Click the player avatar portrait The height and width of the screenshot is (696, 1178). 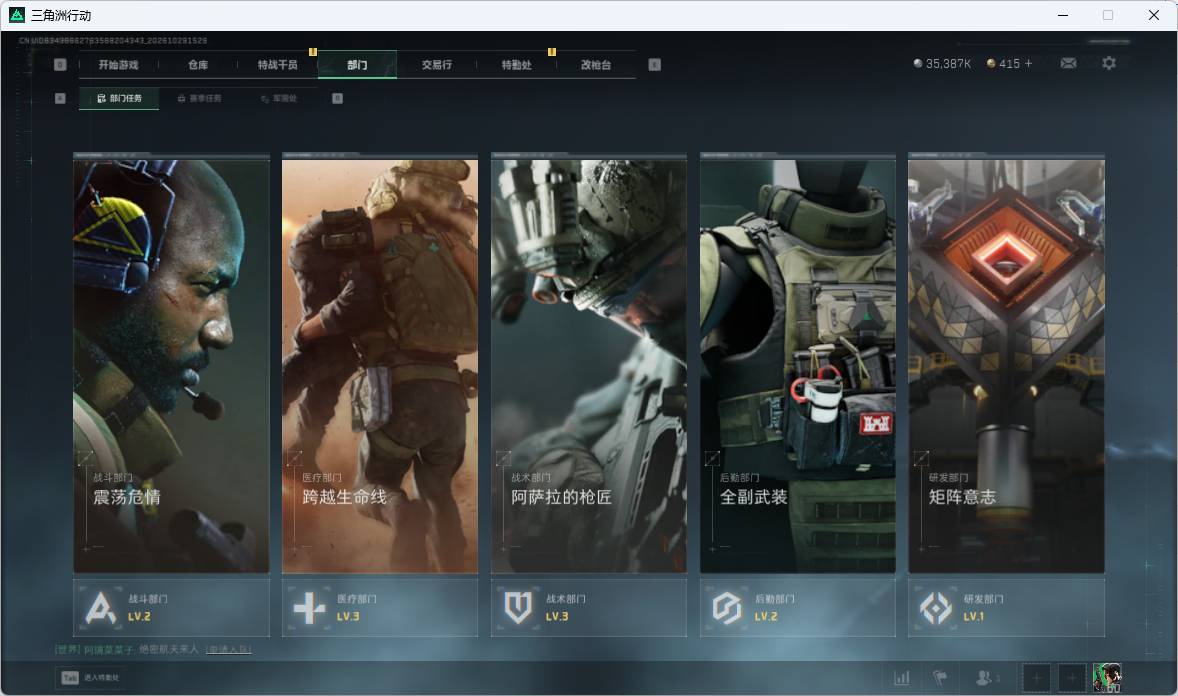pyautogui.click(x=1107, y=678)
